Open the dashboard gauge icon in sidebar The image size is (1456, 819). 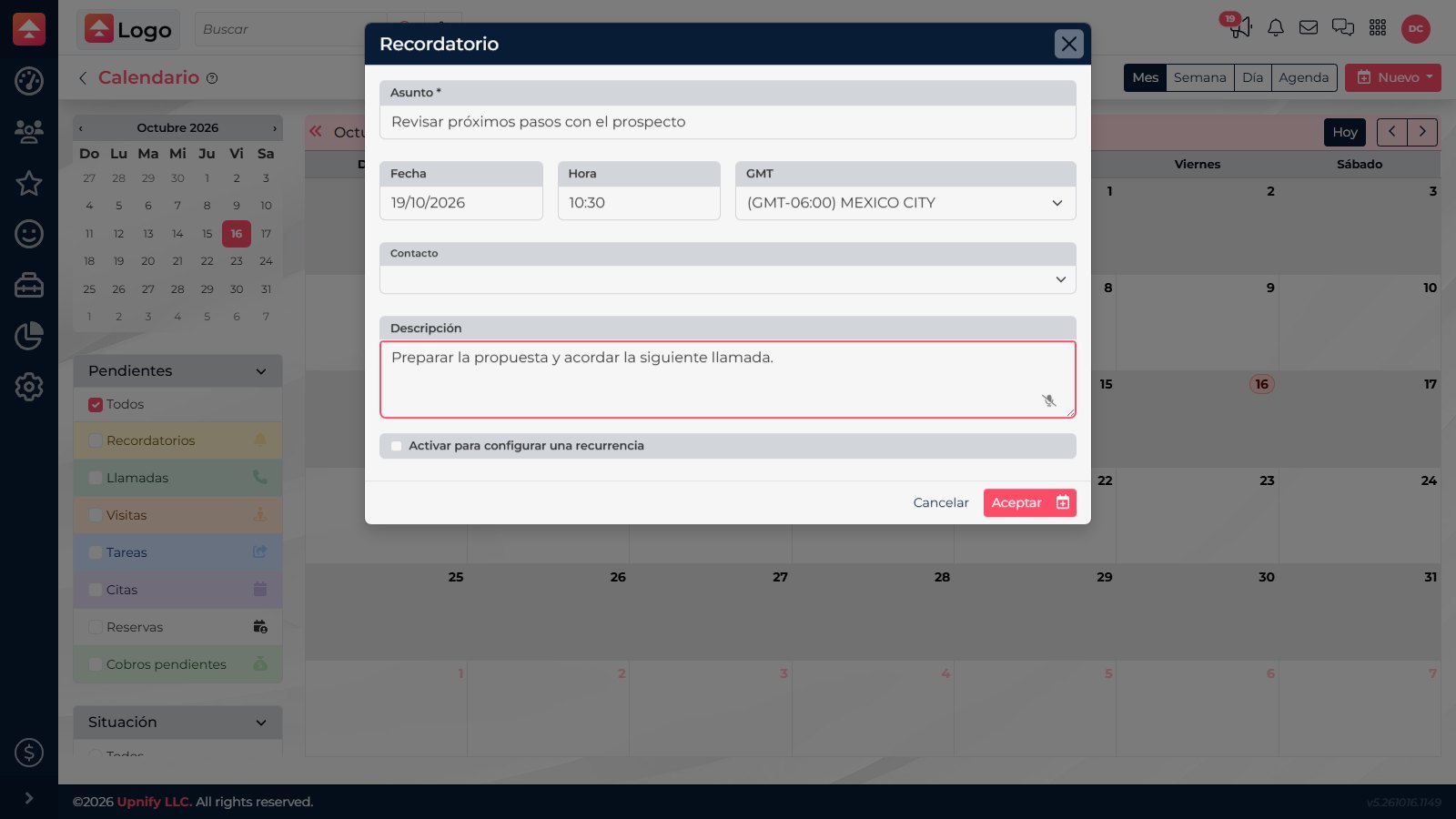point(29,81)
